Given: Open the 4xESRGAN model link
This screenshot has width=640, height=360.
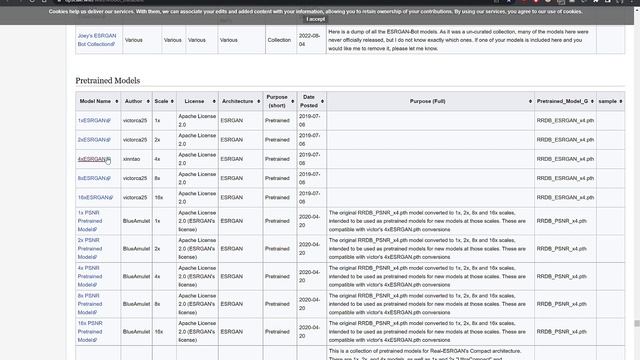Looking at the screenshot, I should click(94, 159).
